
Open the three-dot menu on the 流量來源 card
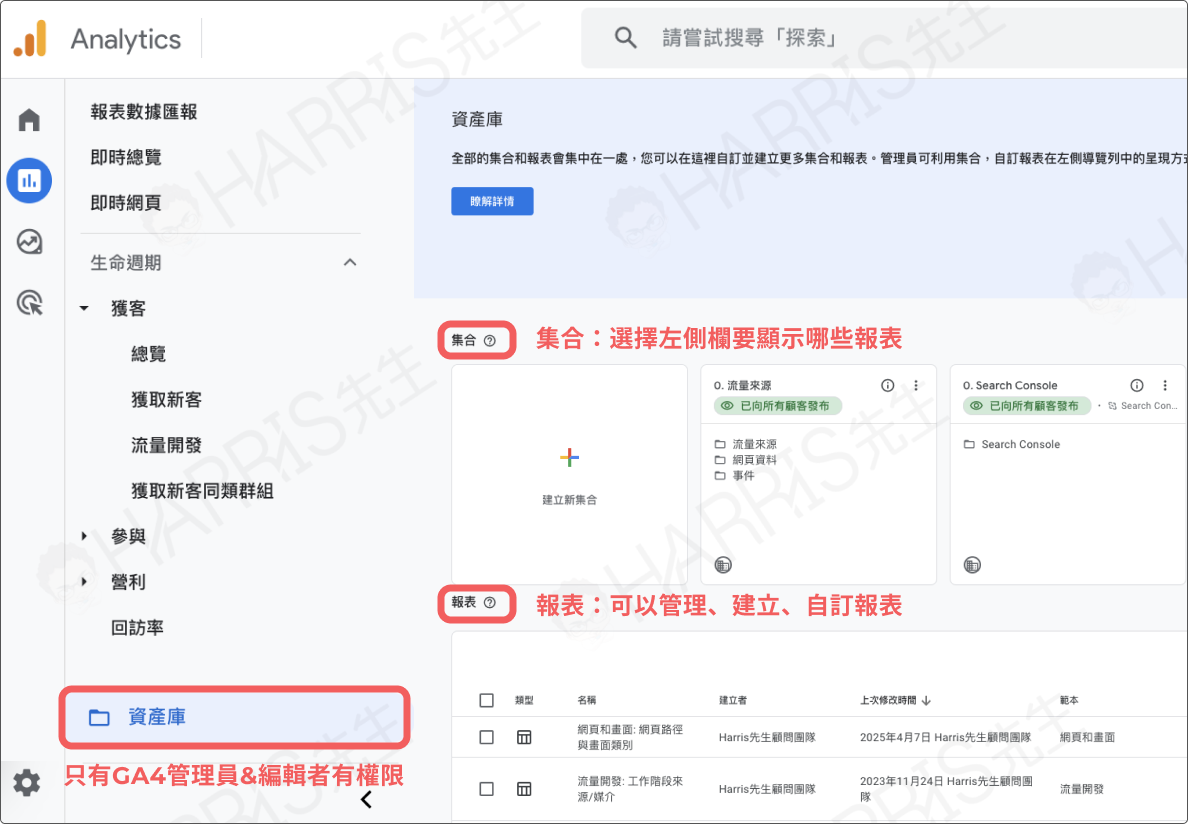point(917,384)
